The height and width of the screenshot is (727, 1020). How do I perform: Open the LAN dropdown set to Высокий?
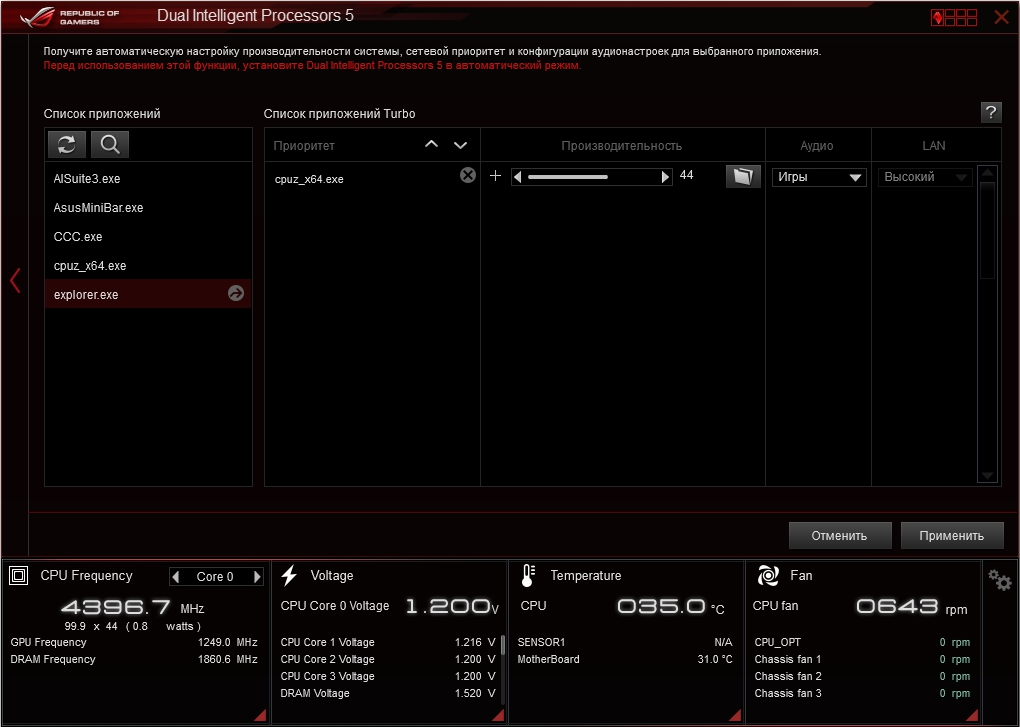(924, 177)
